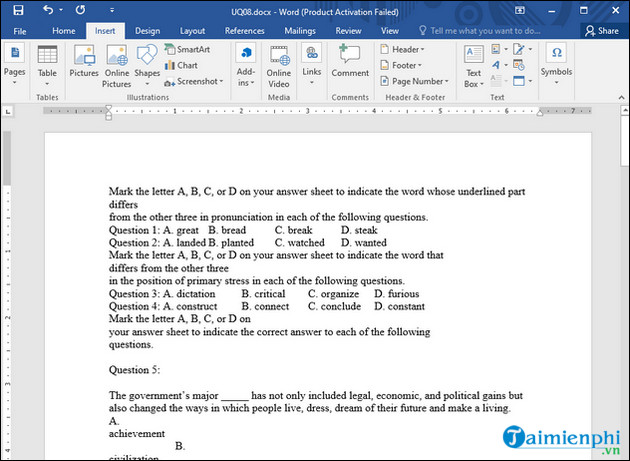The image size is (630, 461).
Task: Open the Links dropdown
Action: (312, 65)
